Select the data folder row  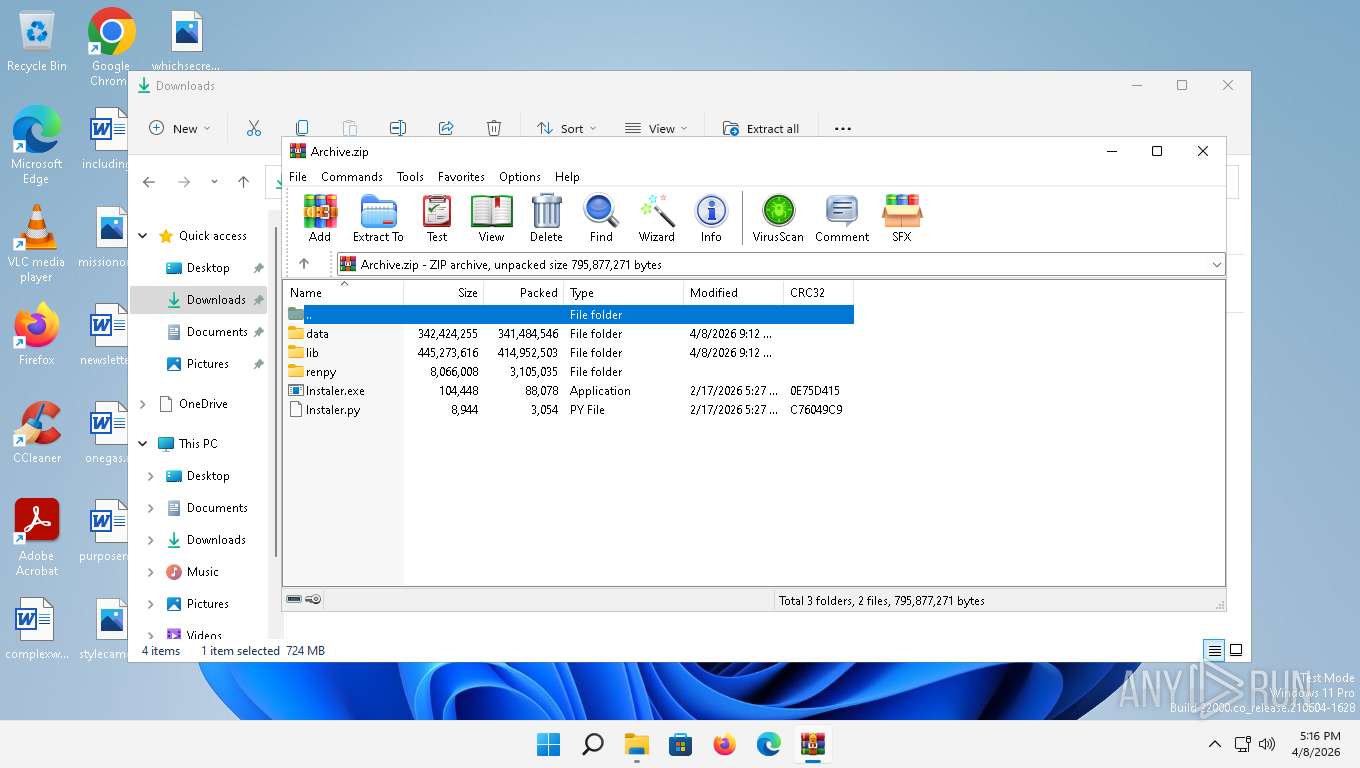click(569, 334)
